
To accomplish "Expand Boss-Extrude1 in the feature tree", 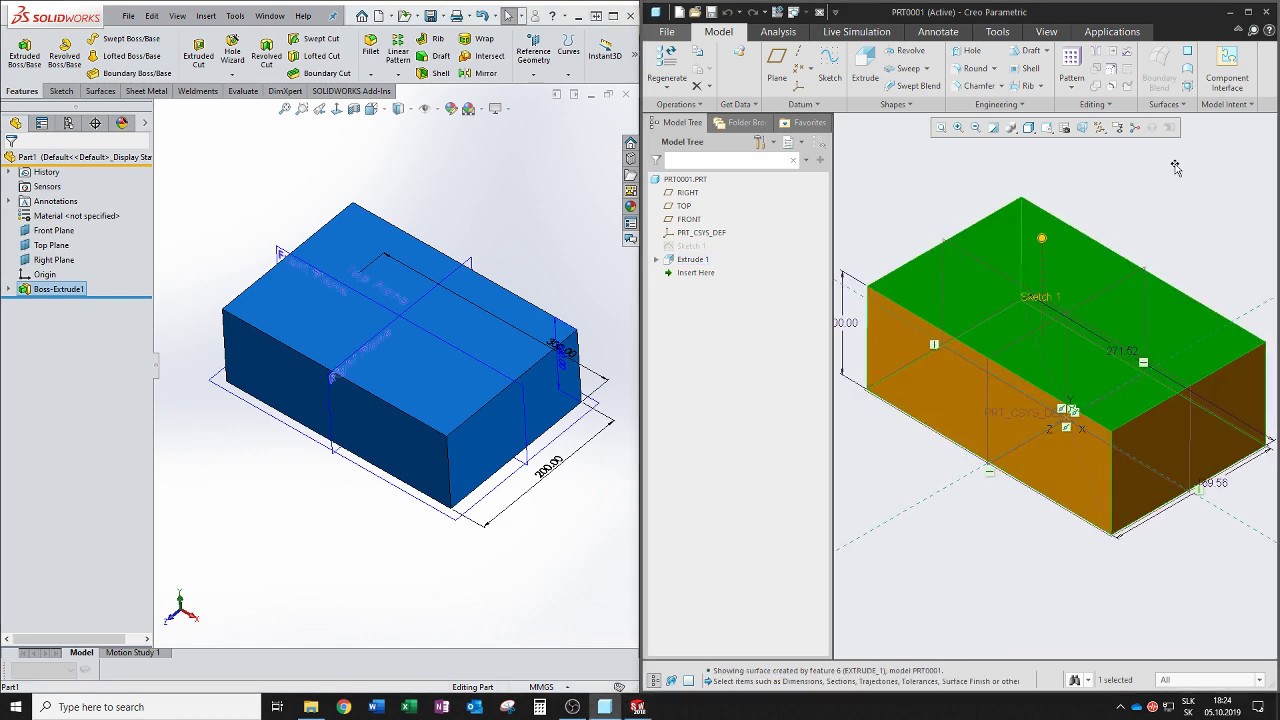I will coord(9,289).
